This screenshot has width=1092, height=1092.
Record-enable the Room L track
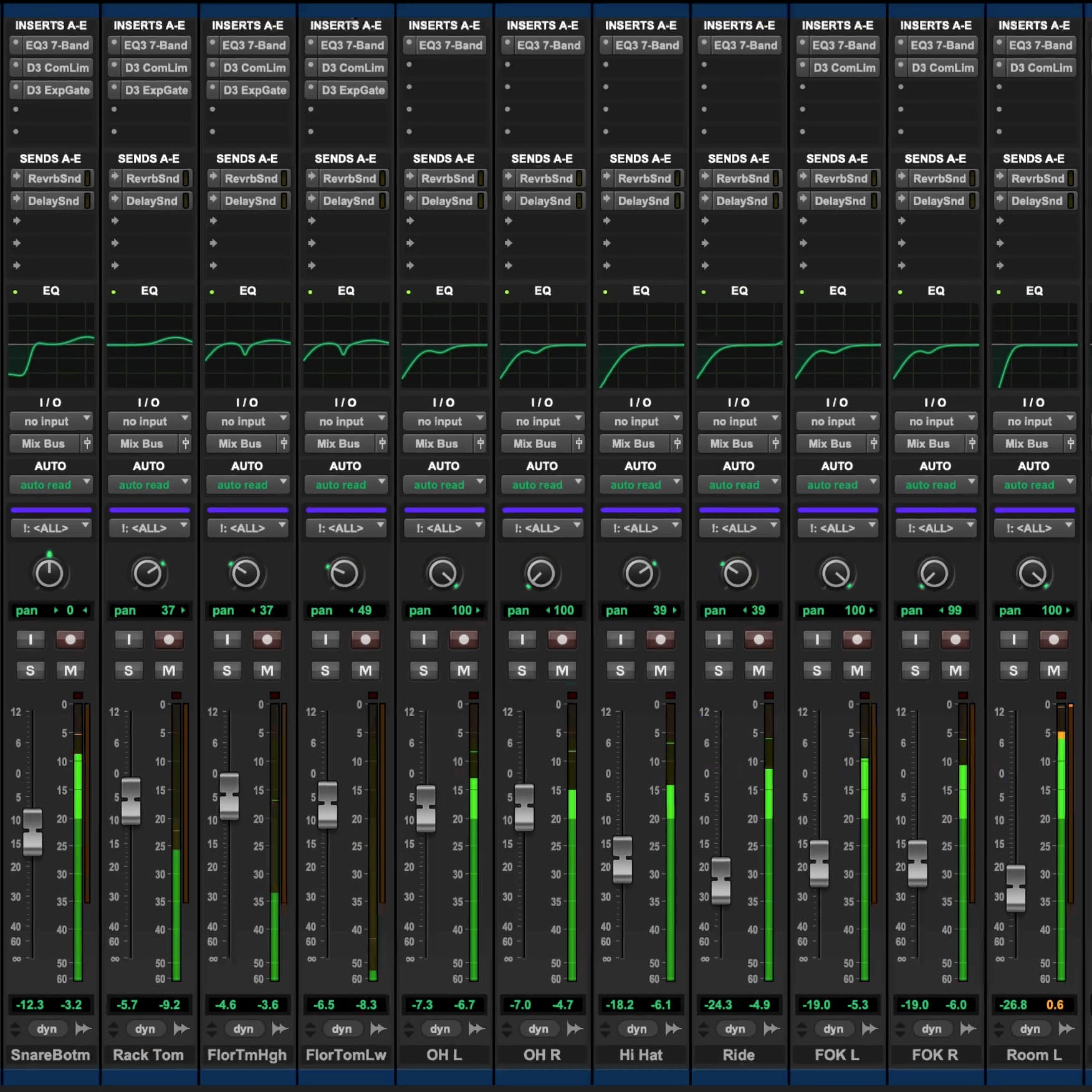pos(1053,639)
